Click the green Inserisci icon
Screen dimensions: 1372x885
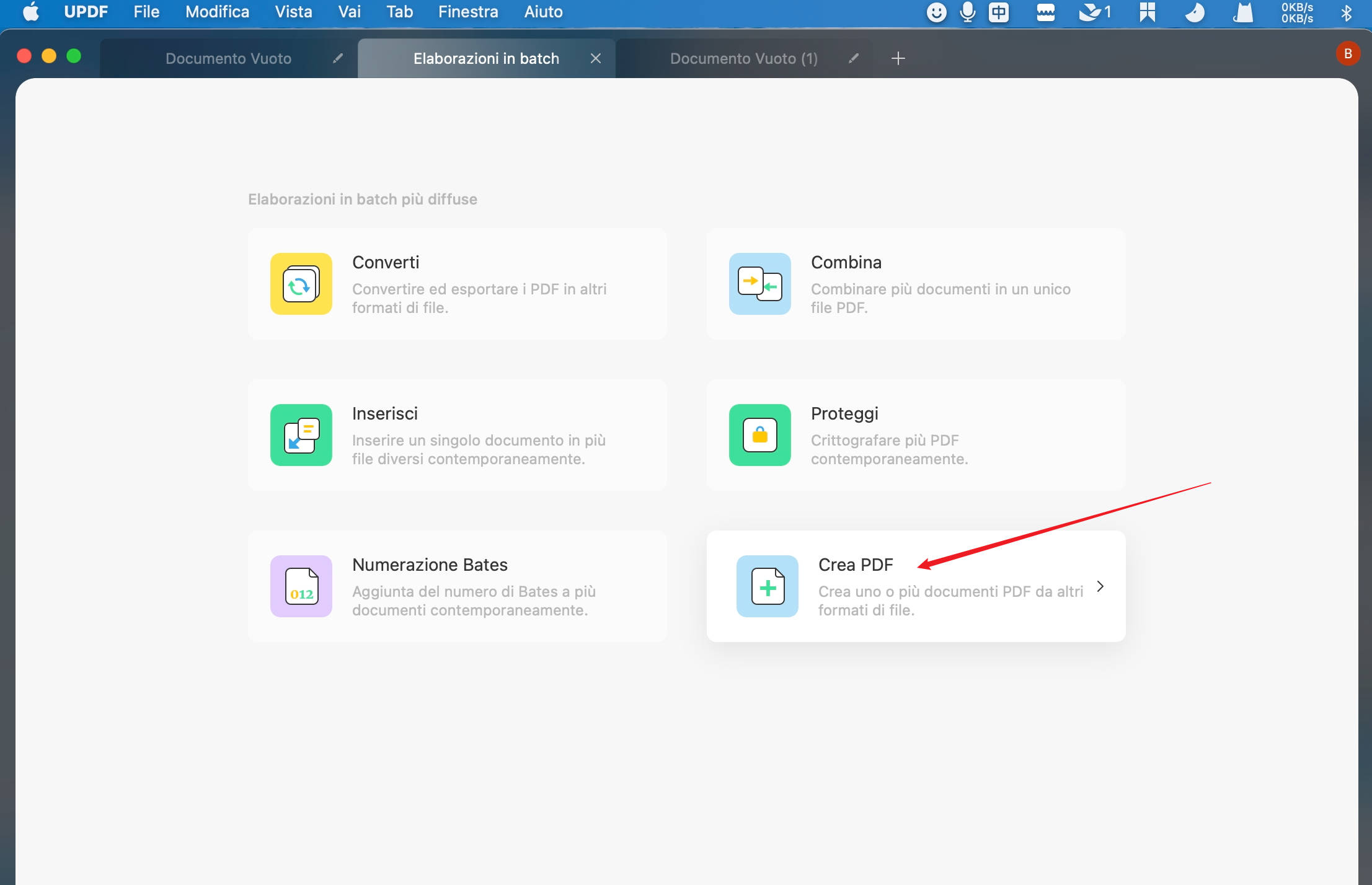301,435
